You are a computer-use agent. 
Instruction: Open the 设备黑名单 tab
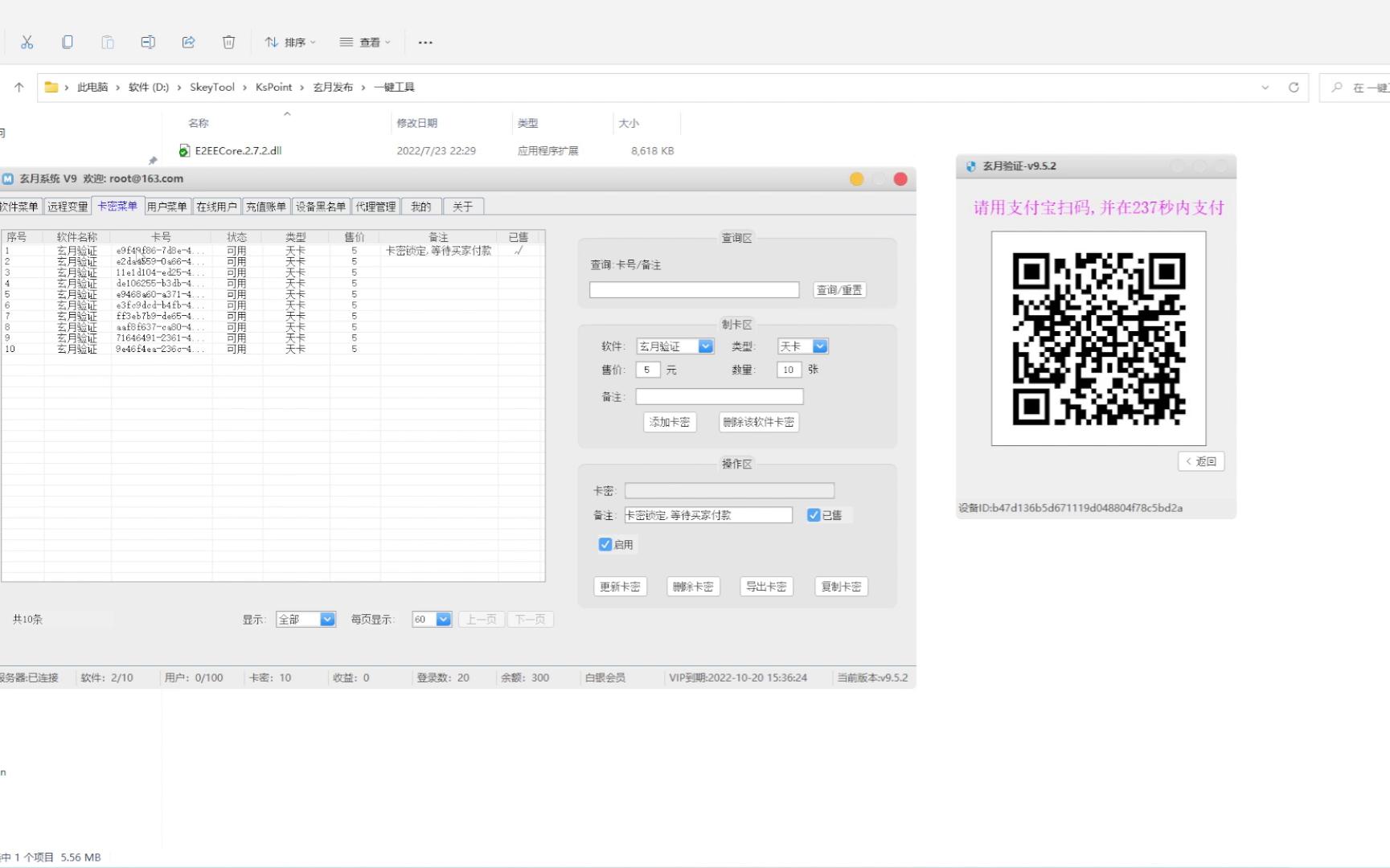coord(321,207)
